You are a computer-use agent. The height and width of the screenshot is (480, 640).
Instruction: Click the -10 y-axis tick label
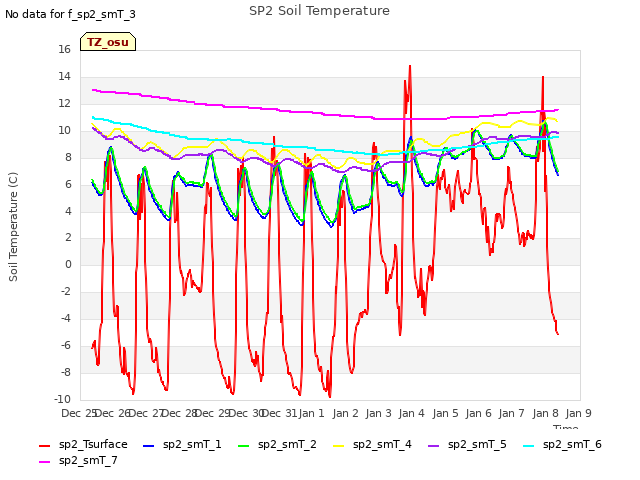[x=62, y=399]
